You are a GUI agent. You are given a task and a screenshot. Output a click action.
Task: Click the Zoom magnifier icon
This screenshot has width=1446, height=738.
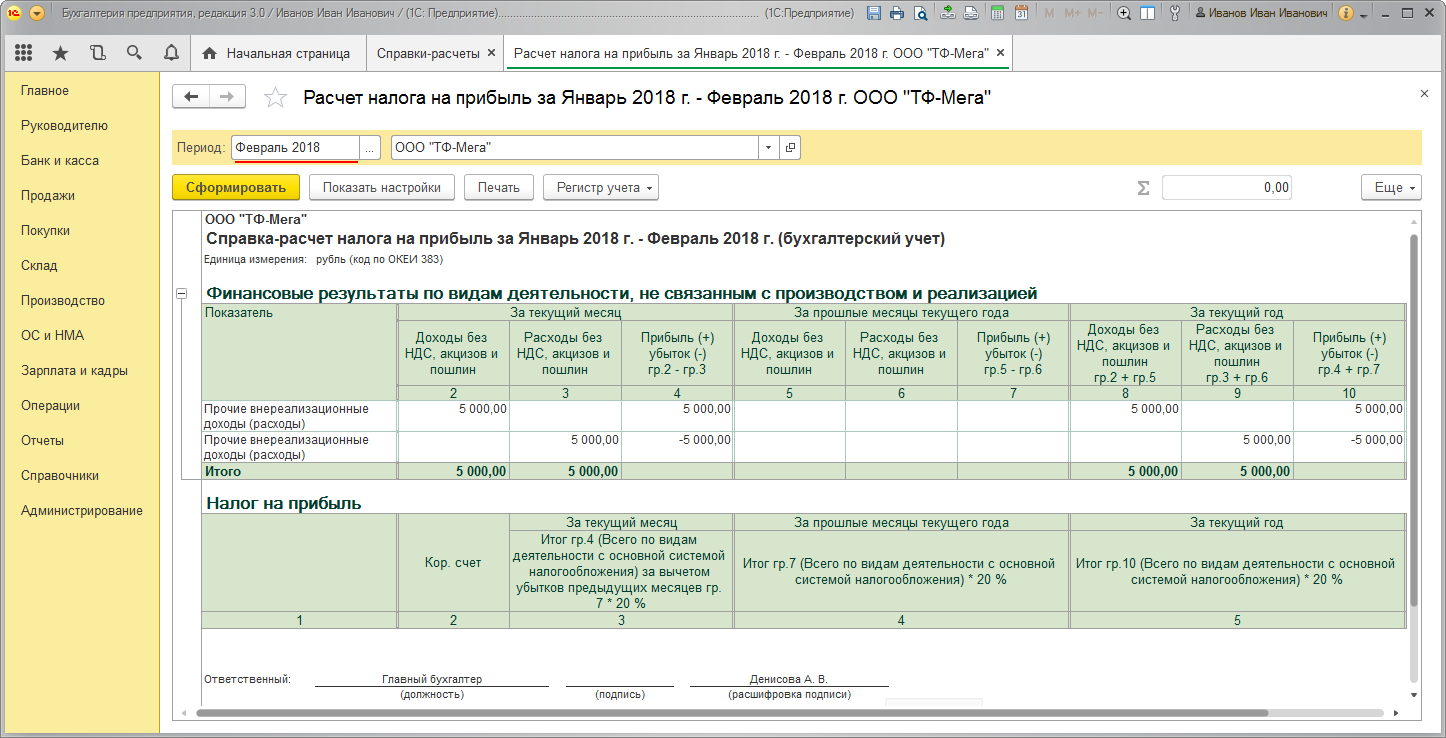pos(1124,14)
